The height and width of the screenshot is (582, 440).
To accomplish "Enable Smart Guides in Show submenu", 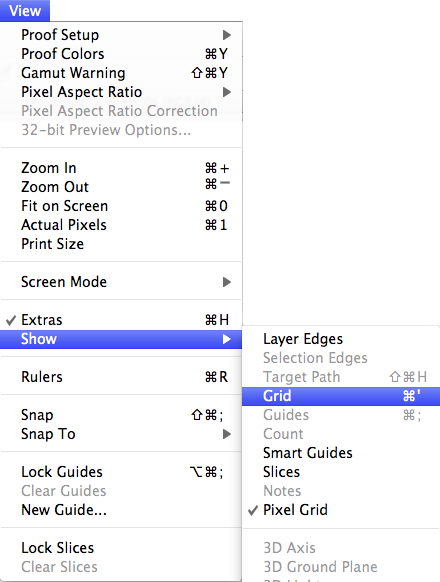I will click(x=341, y=453).
